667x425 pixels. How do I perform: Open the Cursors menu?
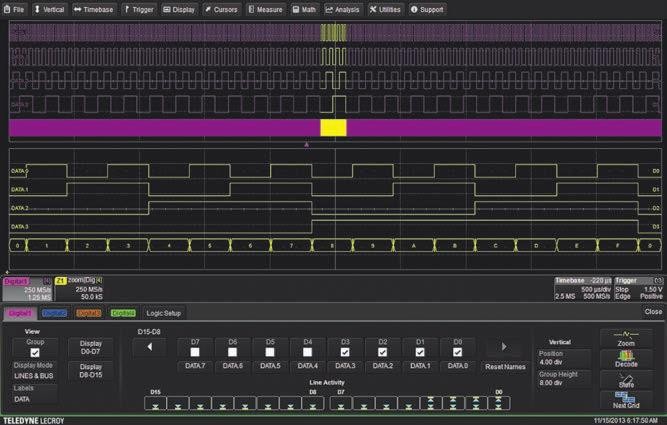[221, 9]
